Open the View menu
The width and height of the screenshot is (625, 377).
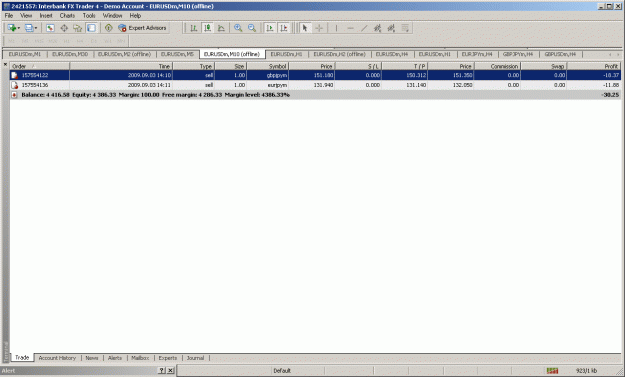26,16
